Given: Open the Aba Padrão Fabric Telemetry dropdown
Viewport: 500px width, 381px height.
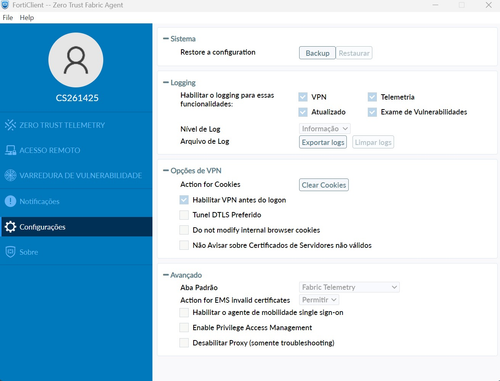Looking at the screenshot, I should click(349, 287).
